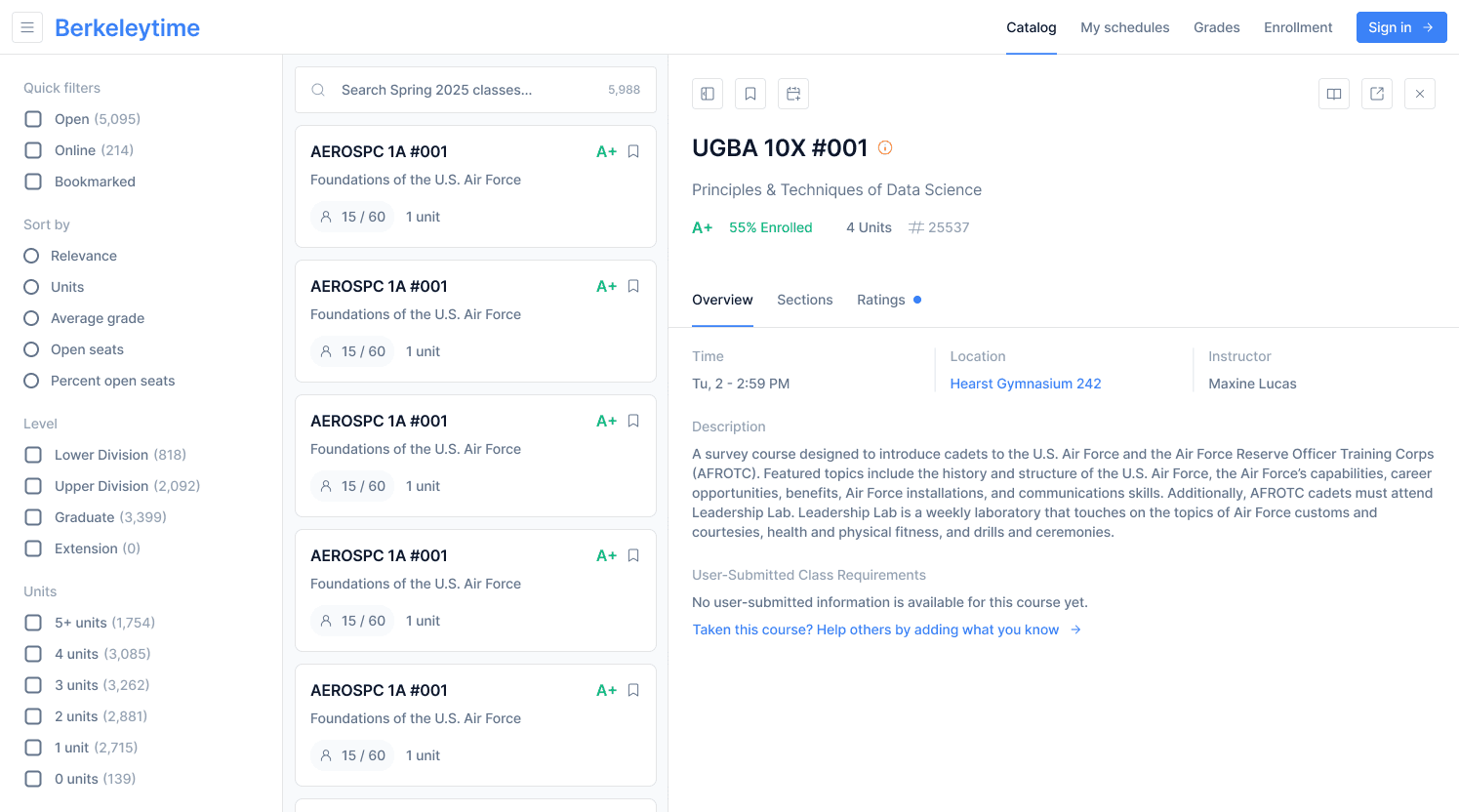Viewport: 1459px width, 812px height.
Task: Toggle the 2 units checkbox
Action: pyautogui.click(x=33, y=716)
